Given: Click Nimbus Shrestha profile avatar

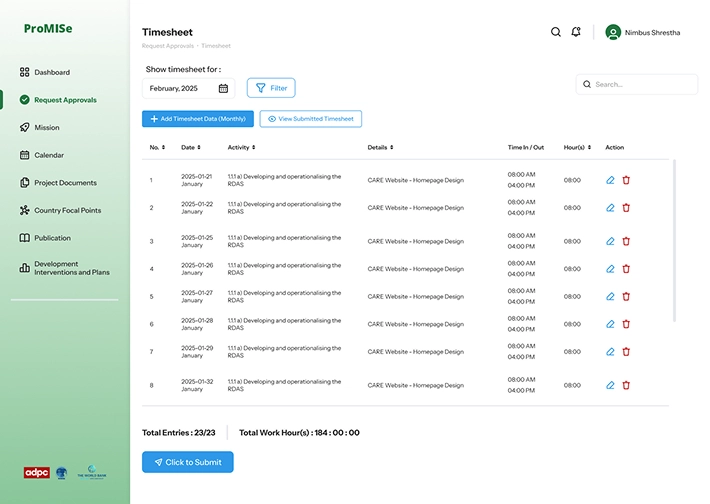Looking at the screenshot, I should pos(613,32).
